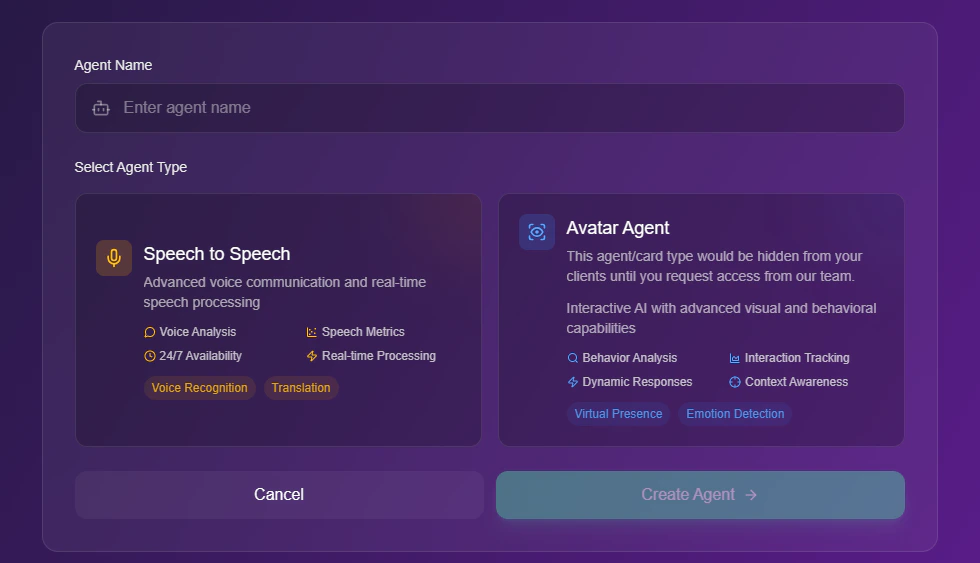Viewport: 980px width, 563px height.
Task: Click the Voice Recognition tag
Action: [x=199, y=388]
